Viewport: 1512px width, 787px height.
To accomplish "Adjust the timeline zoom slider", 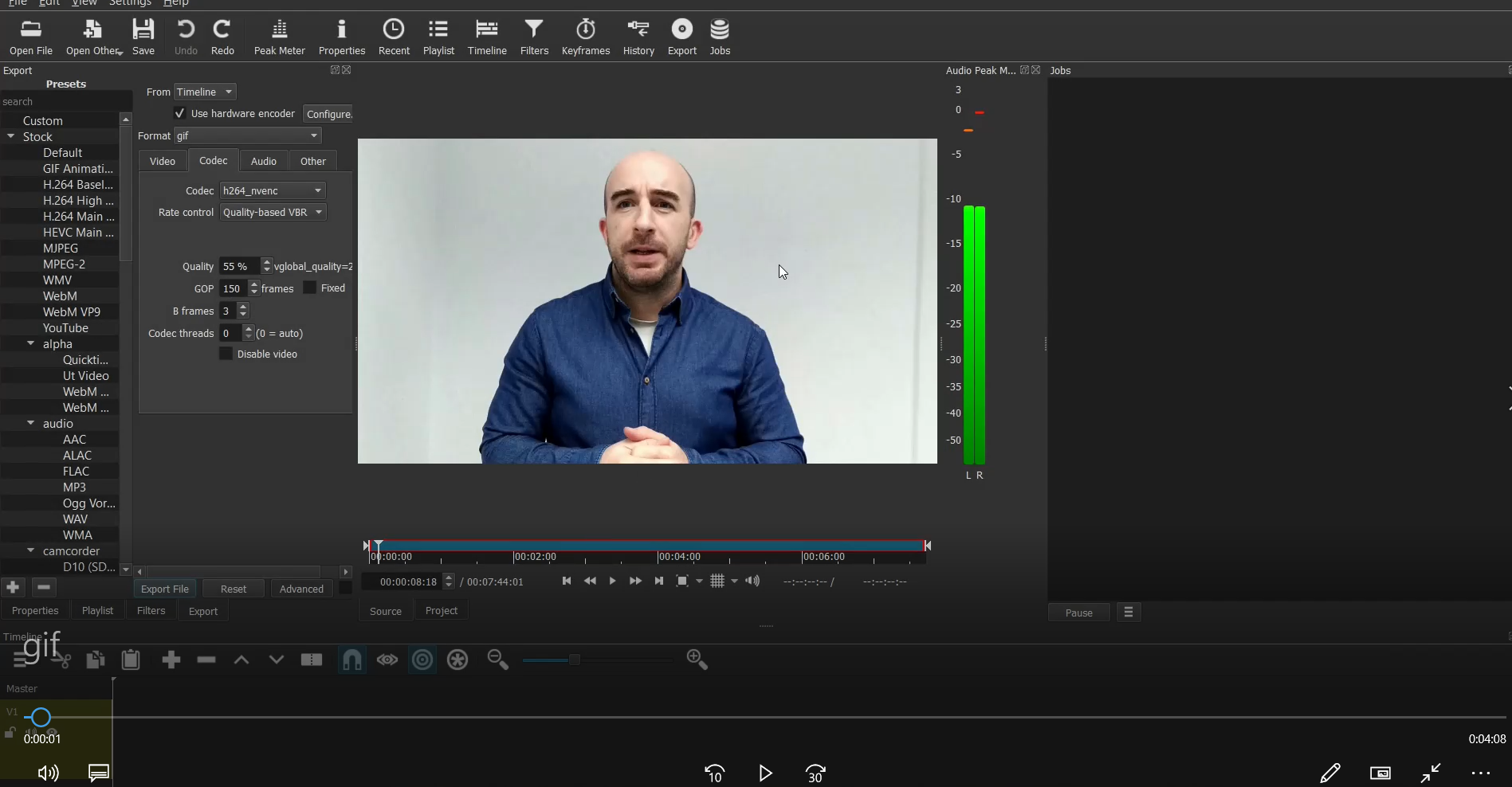I will tap(575, 660).
